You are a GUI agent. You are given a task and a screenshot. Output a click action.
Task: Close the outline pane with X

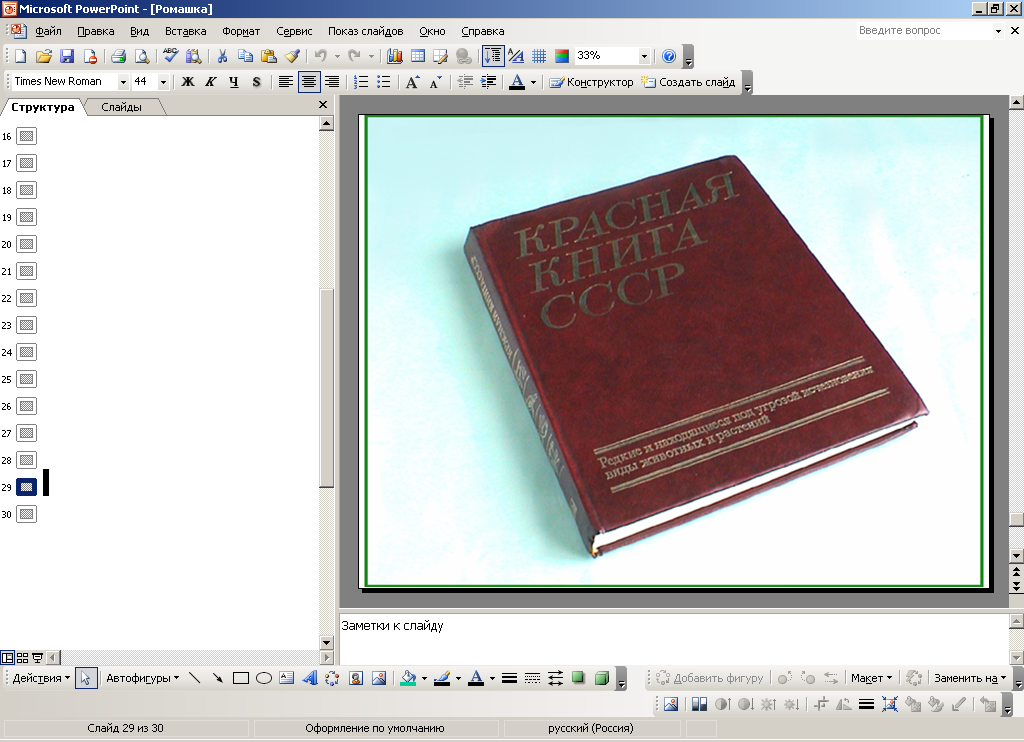coord(323,105)
